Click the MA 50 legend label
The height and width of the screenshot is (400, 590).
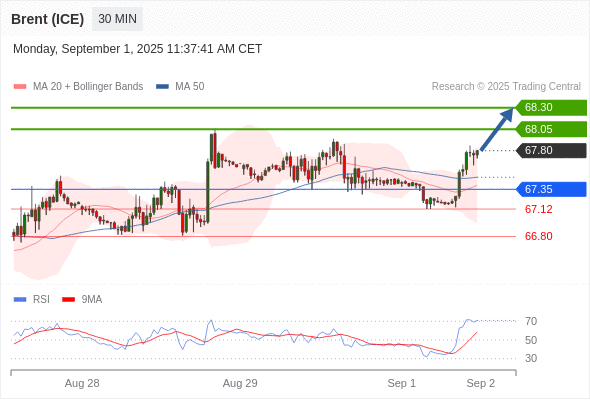tap(190, 87)
